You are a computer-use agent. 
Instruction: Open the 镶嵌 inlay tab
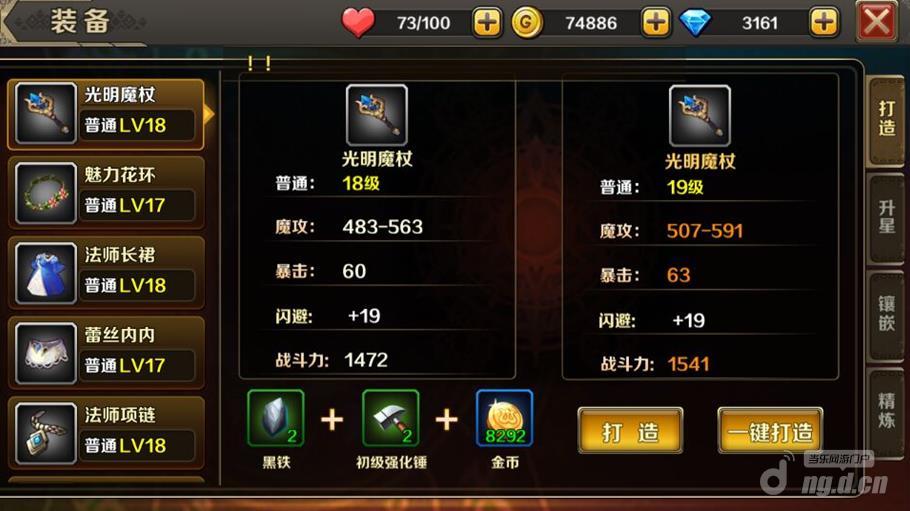click(x=886, y=314)
